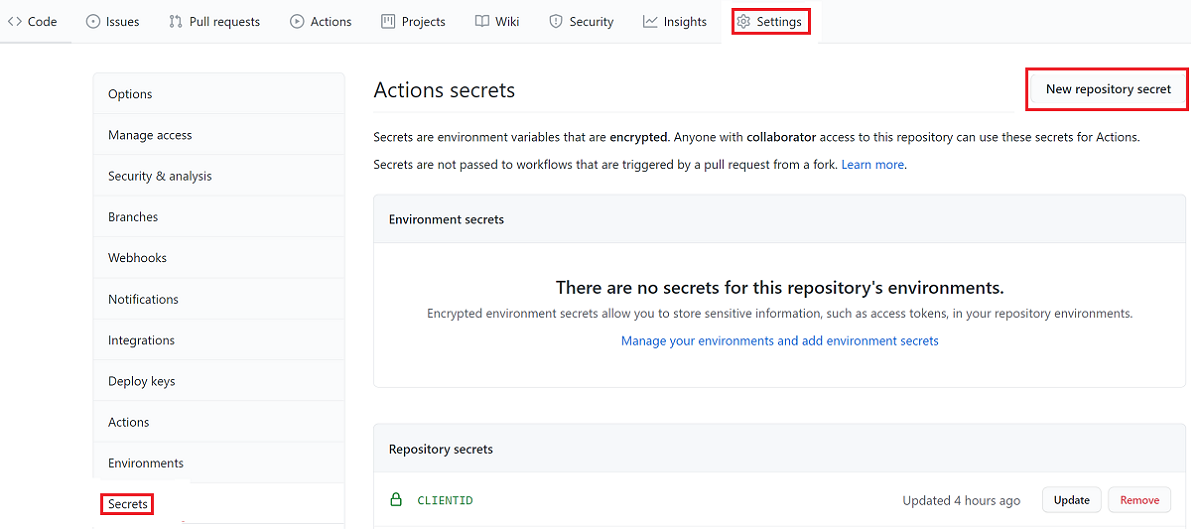The image size is (1200, 529).
Task: Go to Manage access in sidebar
Action: coord(150,135)
